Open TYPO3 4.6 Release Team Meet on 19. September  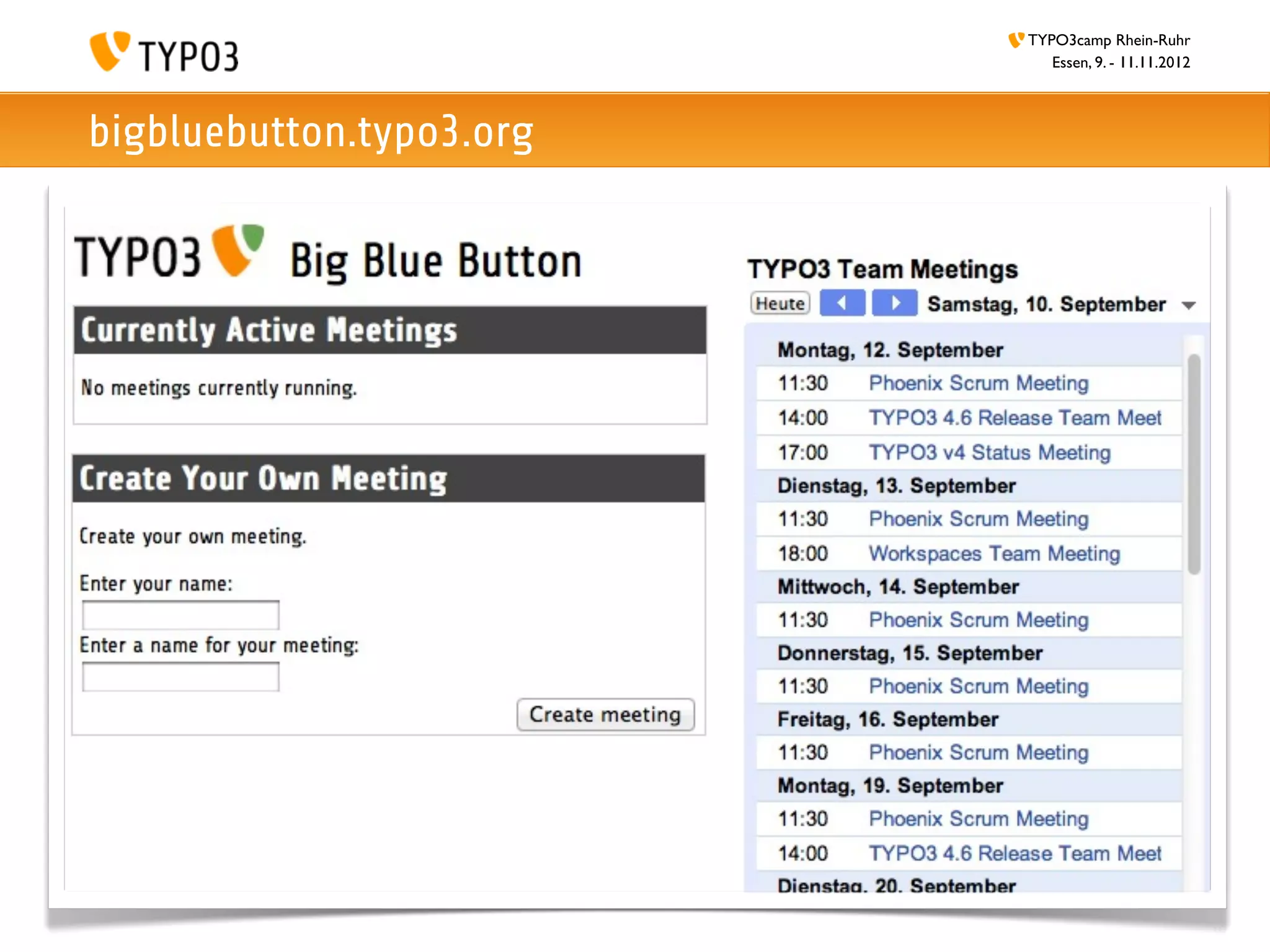[x=1015, y=853]
